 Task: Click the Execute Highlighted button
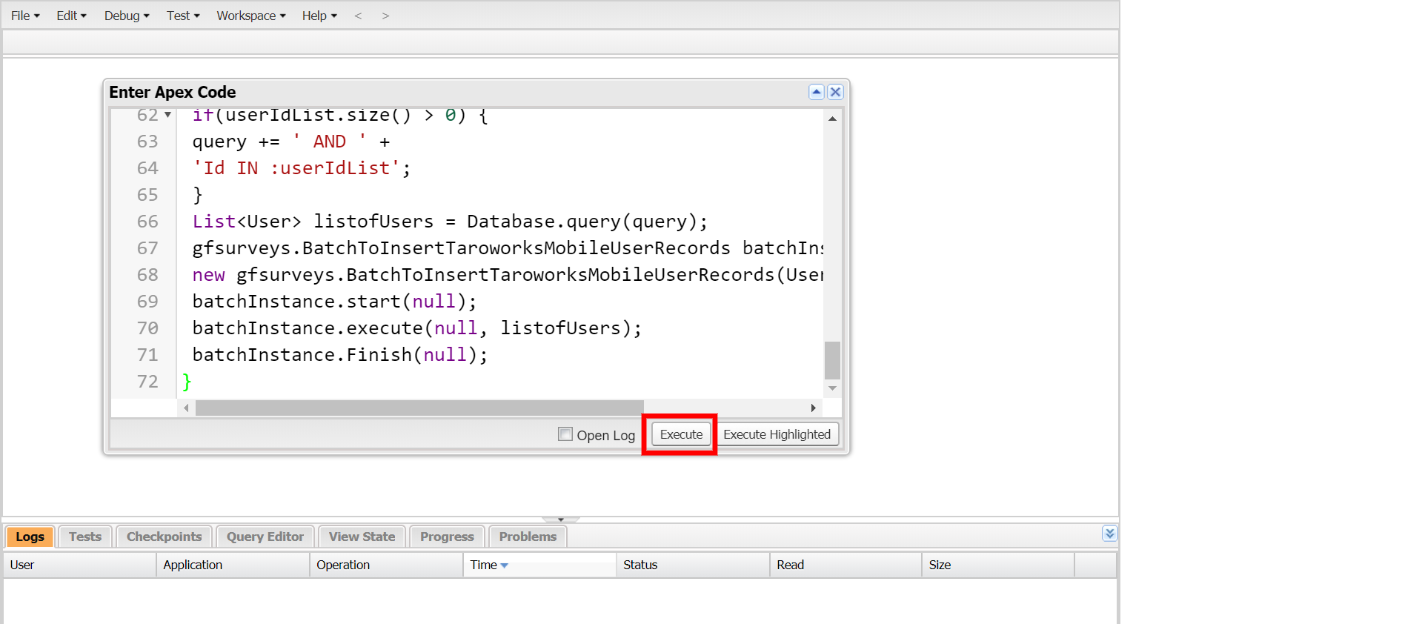click(x=777, y=434)
